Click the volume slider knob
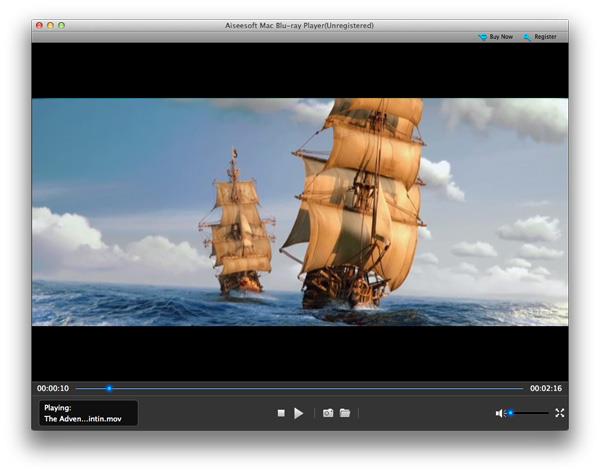The height and width of the screenshot is (474, 600). 510,413
